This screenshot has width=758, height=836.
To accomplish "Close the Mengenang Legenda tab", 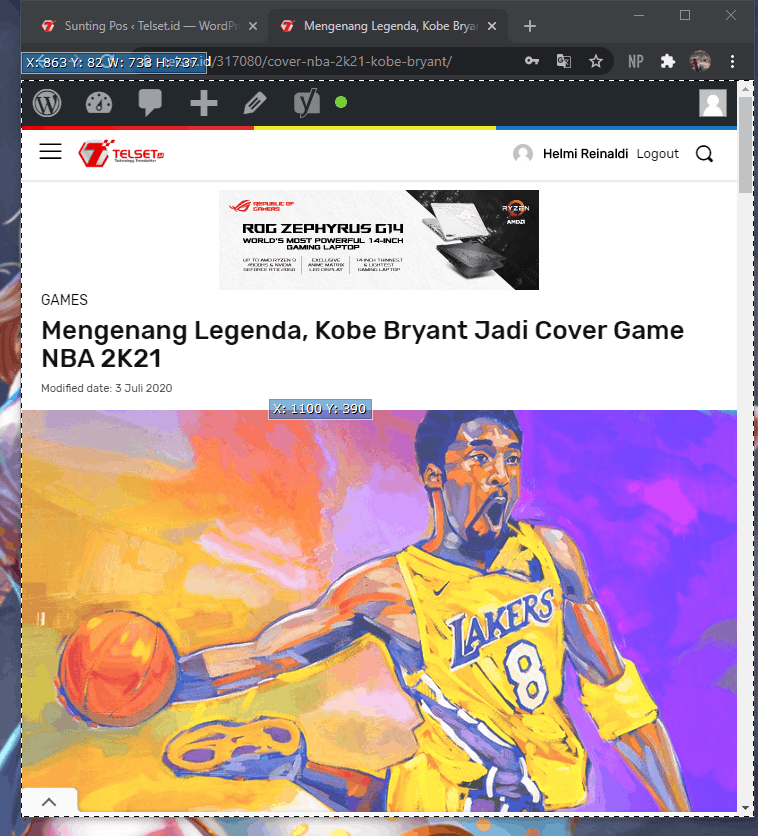I will pyautogui.click(x=492, y=26).
